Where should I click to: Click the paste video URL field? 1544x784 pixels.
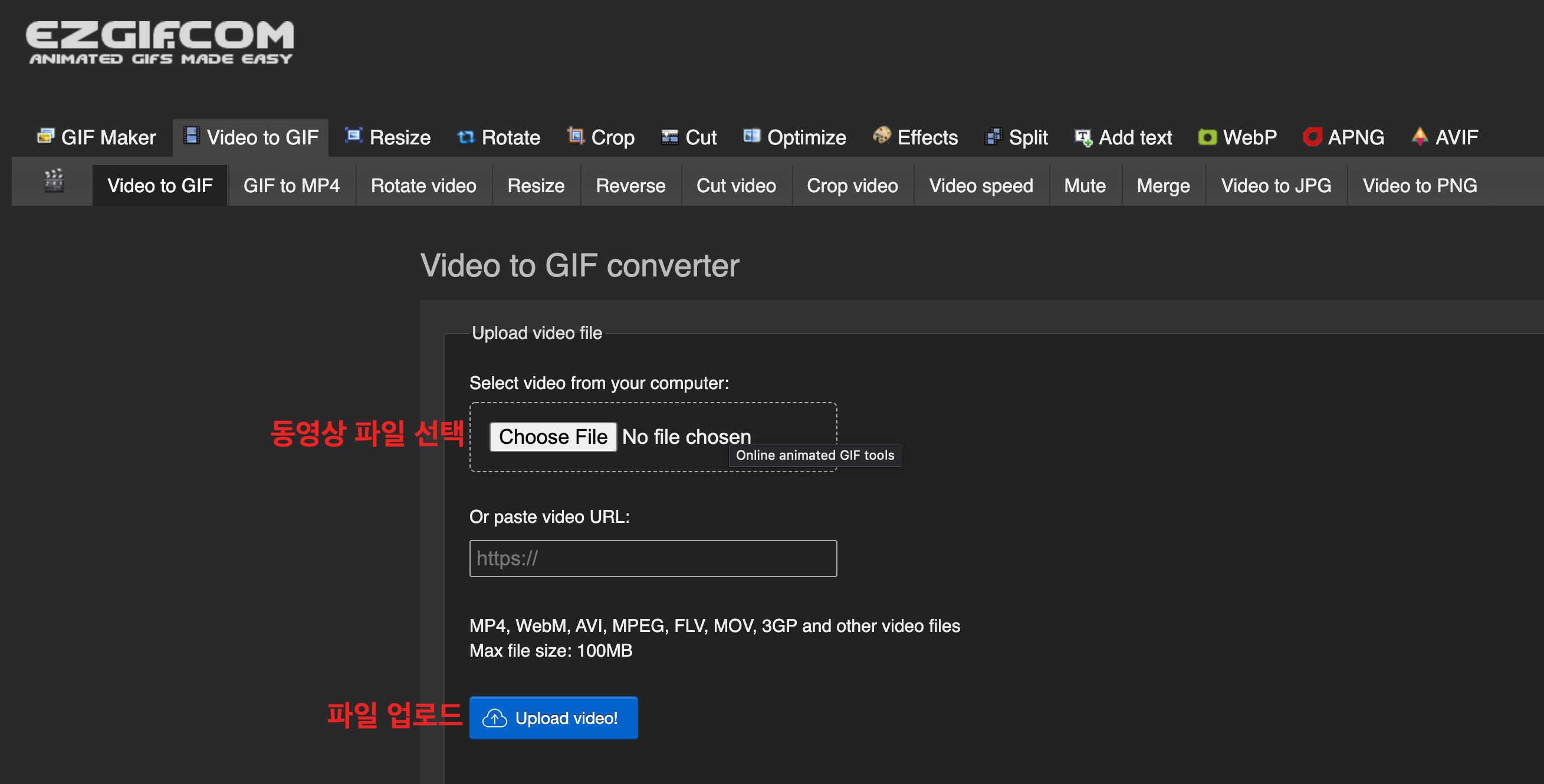[653, 558]
